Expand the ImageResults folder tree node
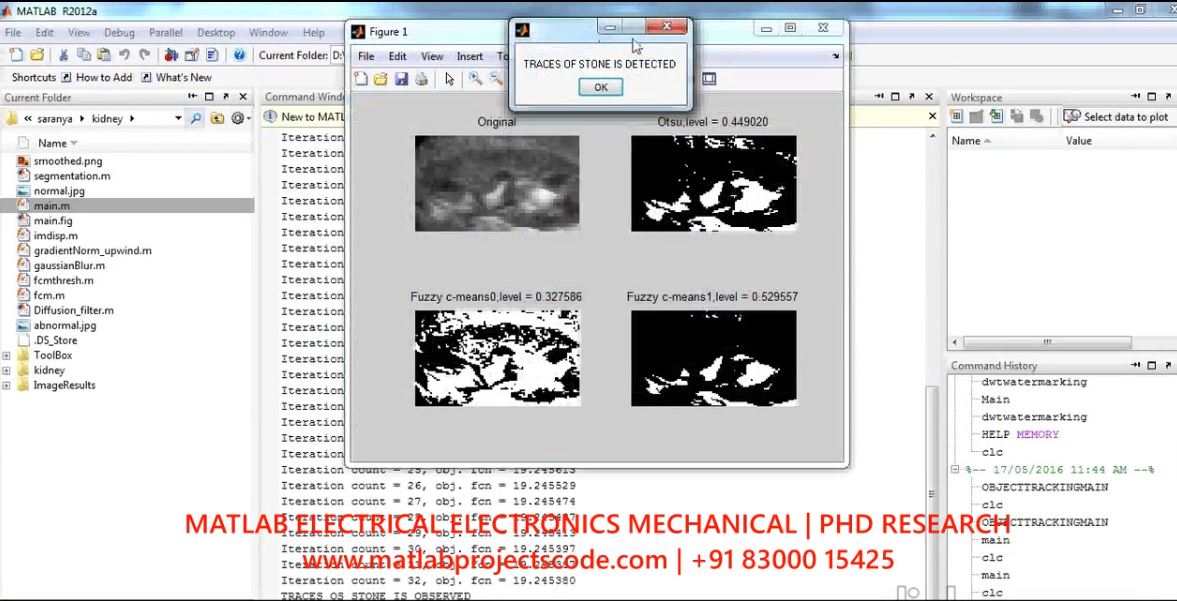The height and width of the screenshot is (601, 1177). (8, 385)
